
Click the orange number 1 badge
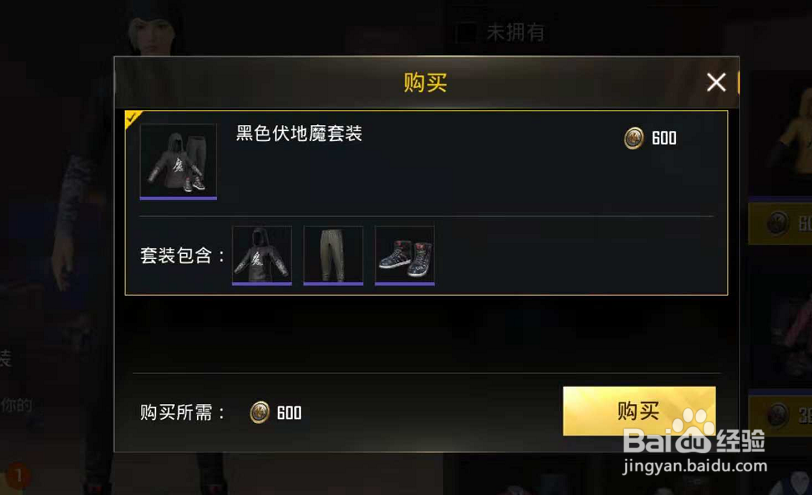click(x=19, y=475)
